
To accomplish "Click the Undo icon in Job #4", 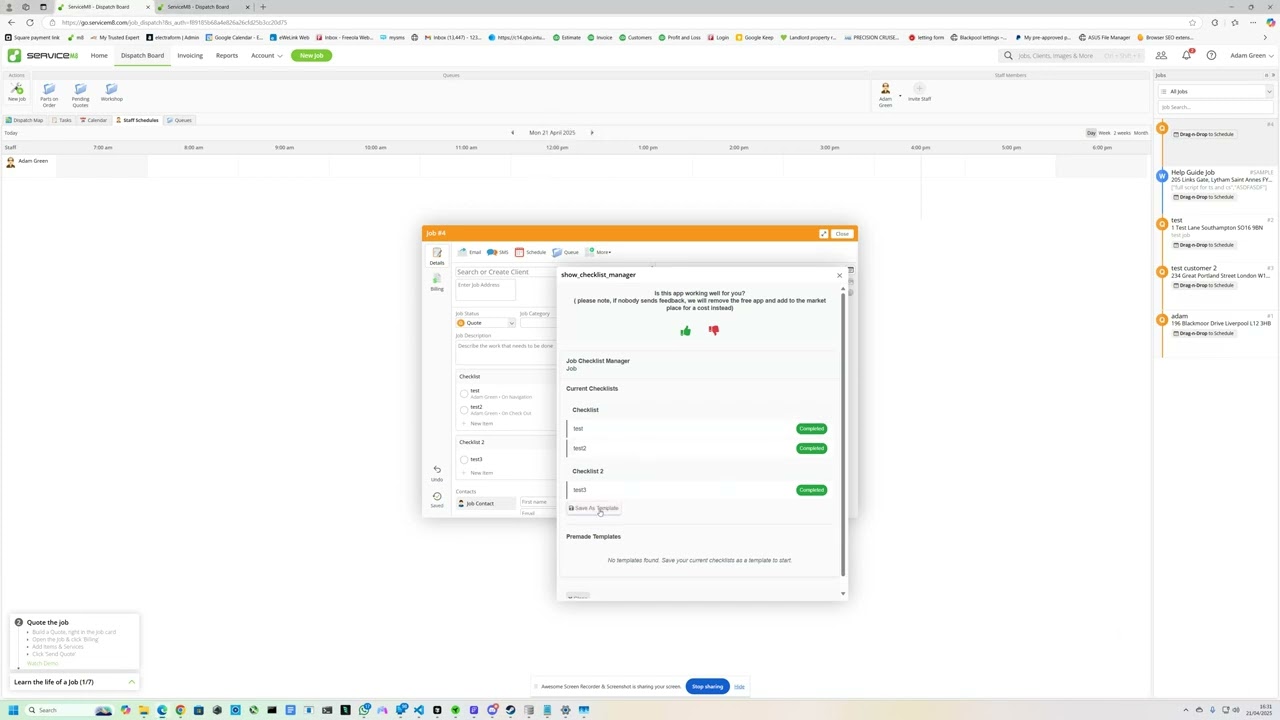I will pos(437,472).
